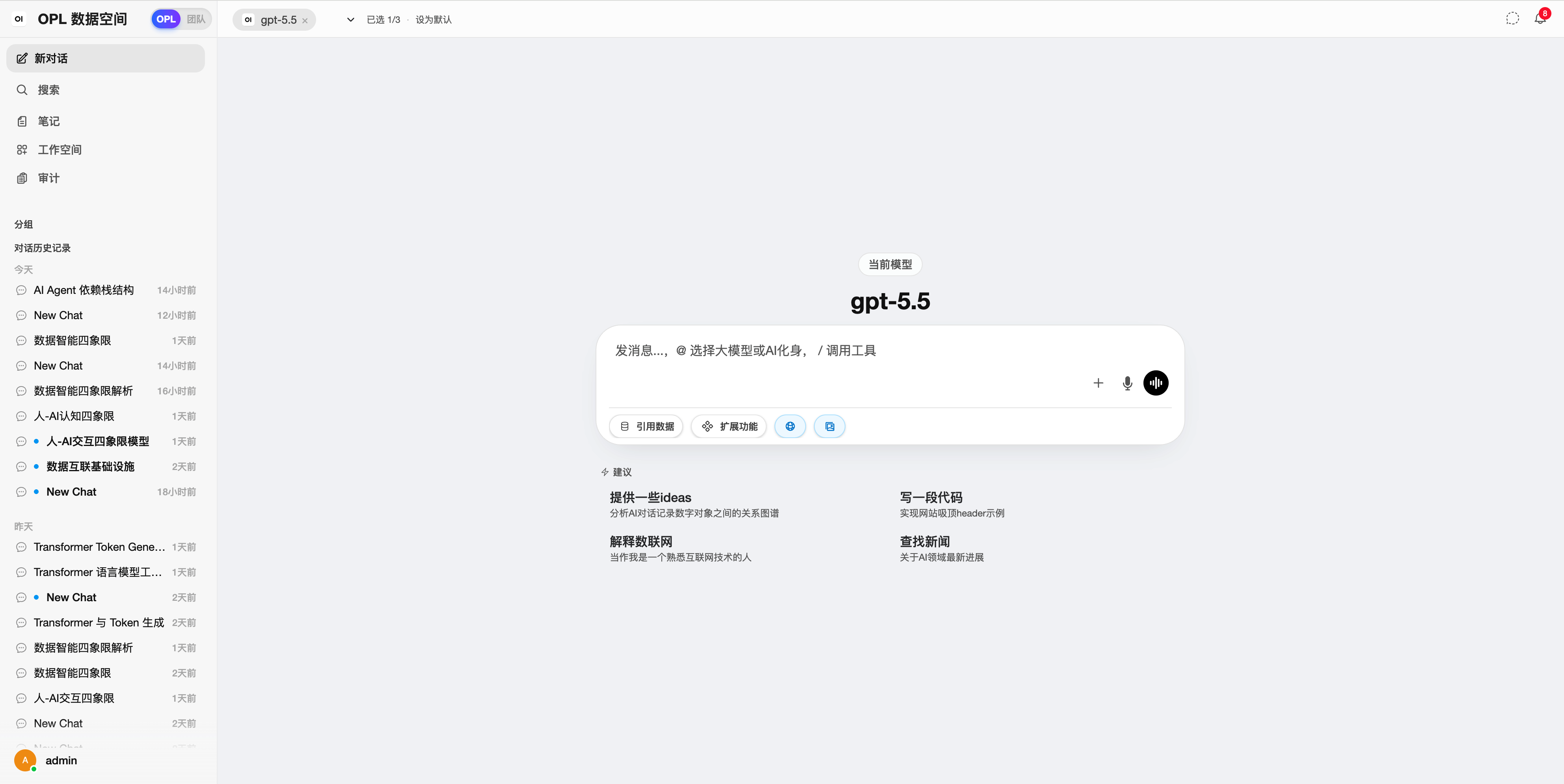Image resolution: width=1564 pixels, height=784 pixels.
Task: Click OPL 数据空间 title text
Action: [x=82, y=19]
